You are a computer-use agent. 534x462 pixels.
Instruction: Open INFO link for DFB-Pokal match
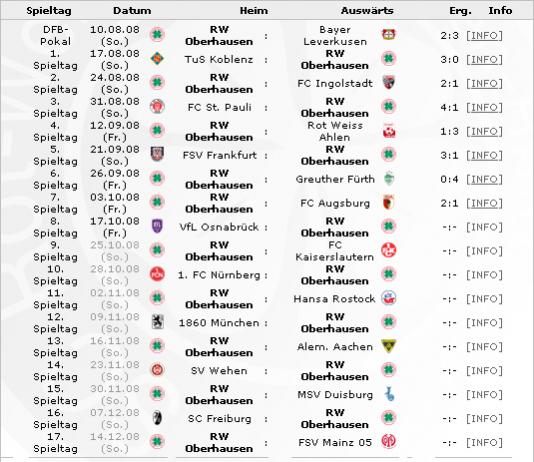[x=484, y=36]
